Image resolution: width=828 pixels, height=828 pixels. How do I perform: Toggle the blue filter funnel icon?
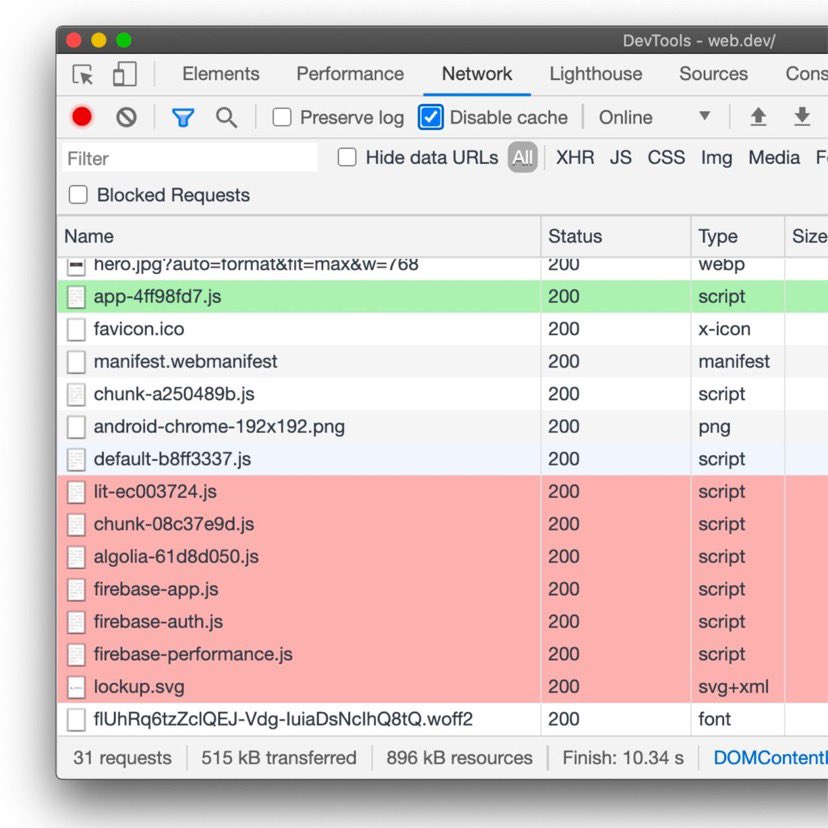tap(183, 117)
